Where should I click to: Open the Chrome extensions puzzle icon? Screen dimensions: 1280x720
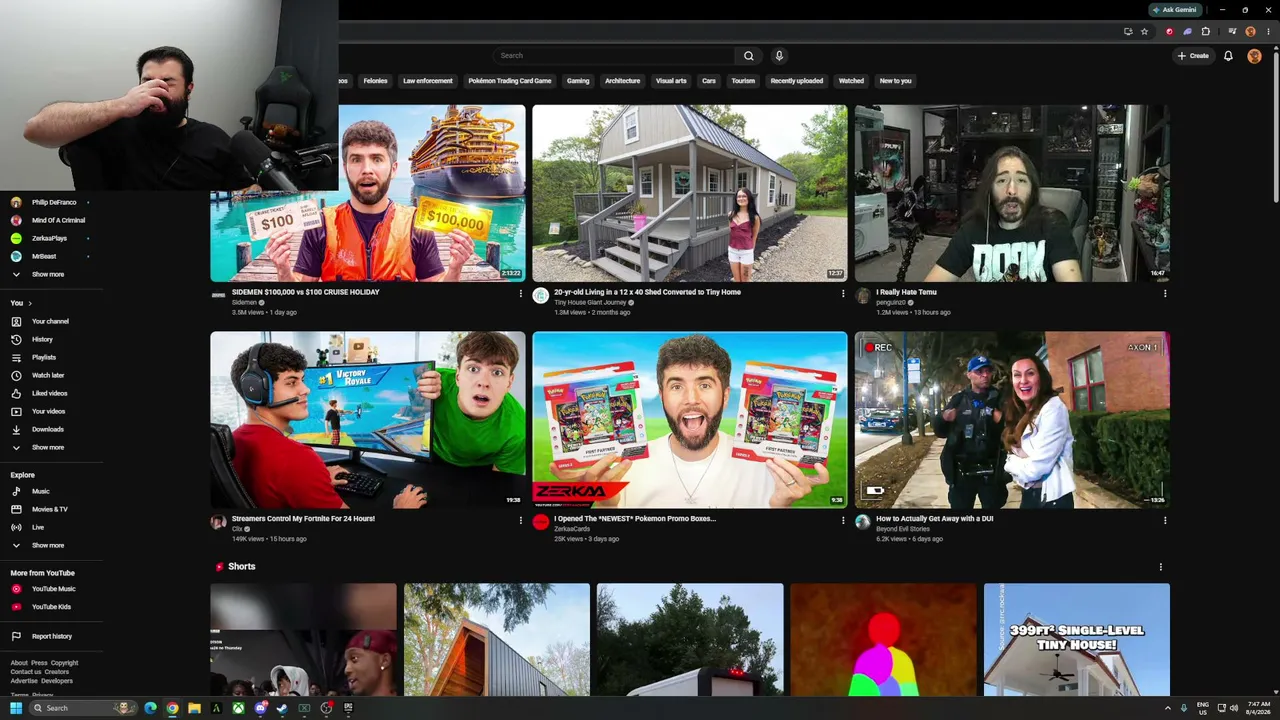1206,31
